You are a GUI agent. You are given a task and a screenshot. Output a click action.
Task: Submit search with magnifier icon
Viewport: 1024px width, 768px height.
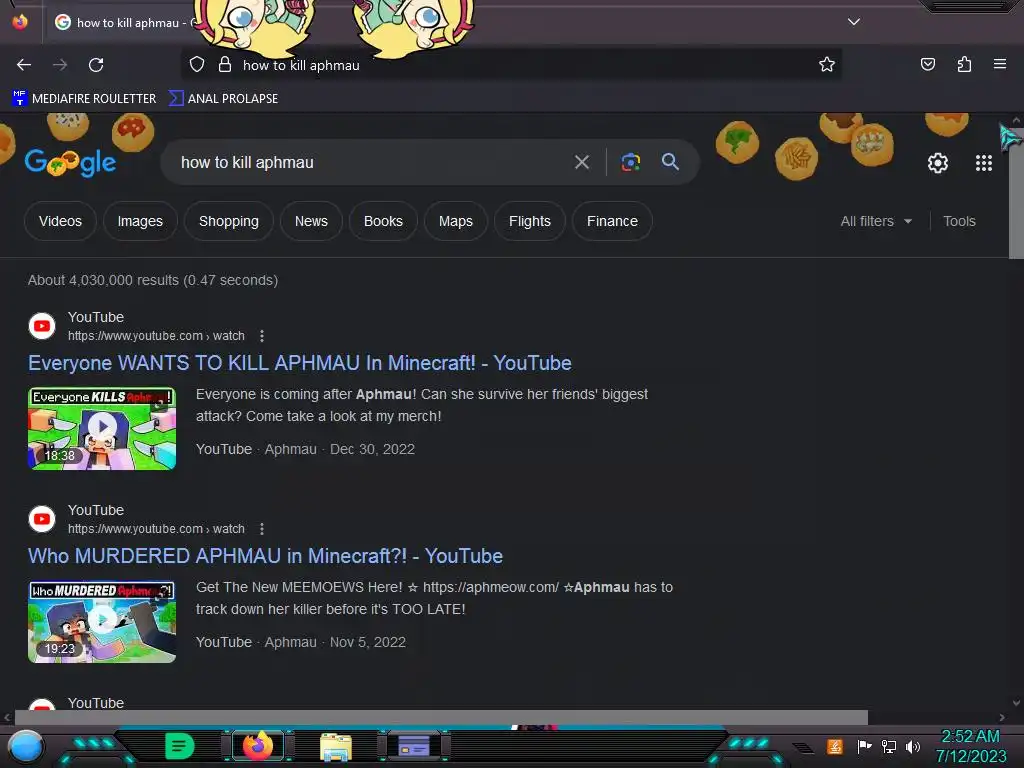tap(670, 162)
